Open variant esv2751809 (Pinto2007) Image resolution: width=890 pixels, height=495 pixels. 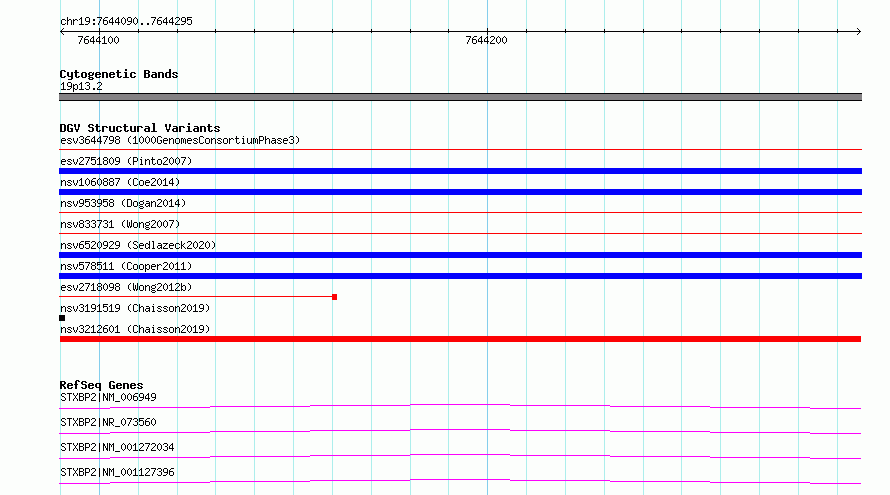tap(126, 161)
